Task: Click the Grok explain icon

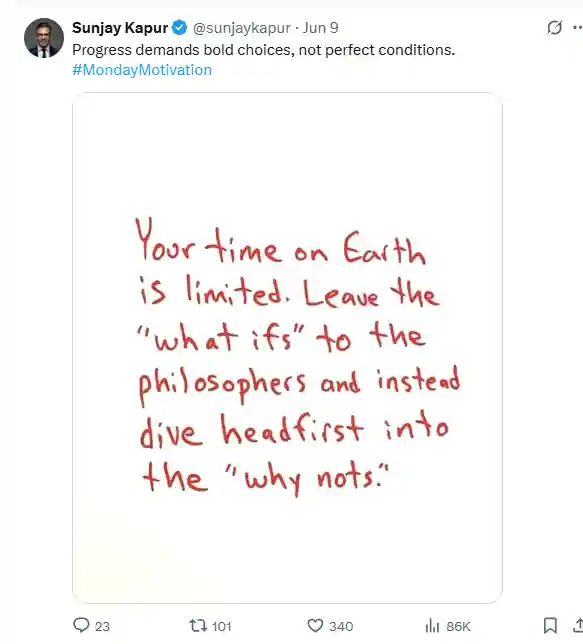Action: 554,28
